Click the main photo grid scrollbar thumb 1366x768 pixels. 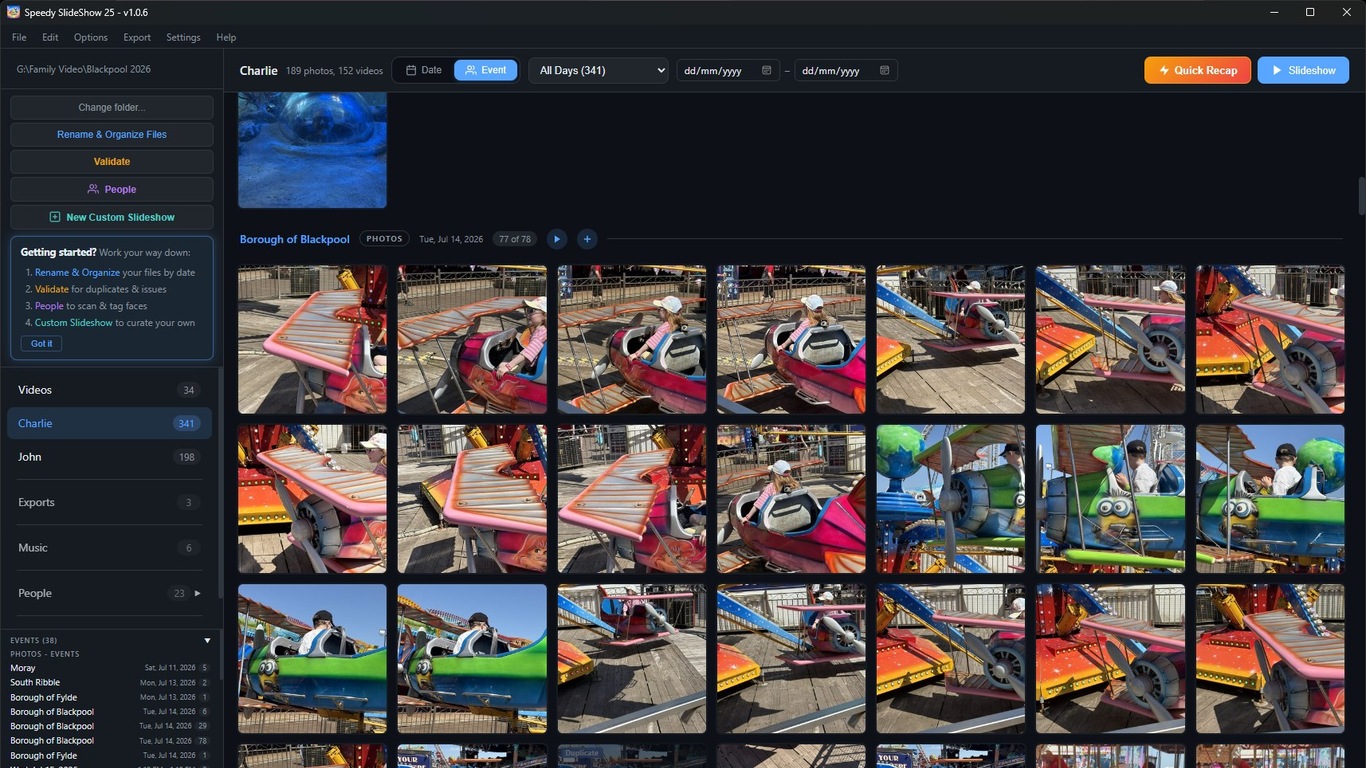click(1361, 196)
